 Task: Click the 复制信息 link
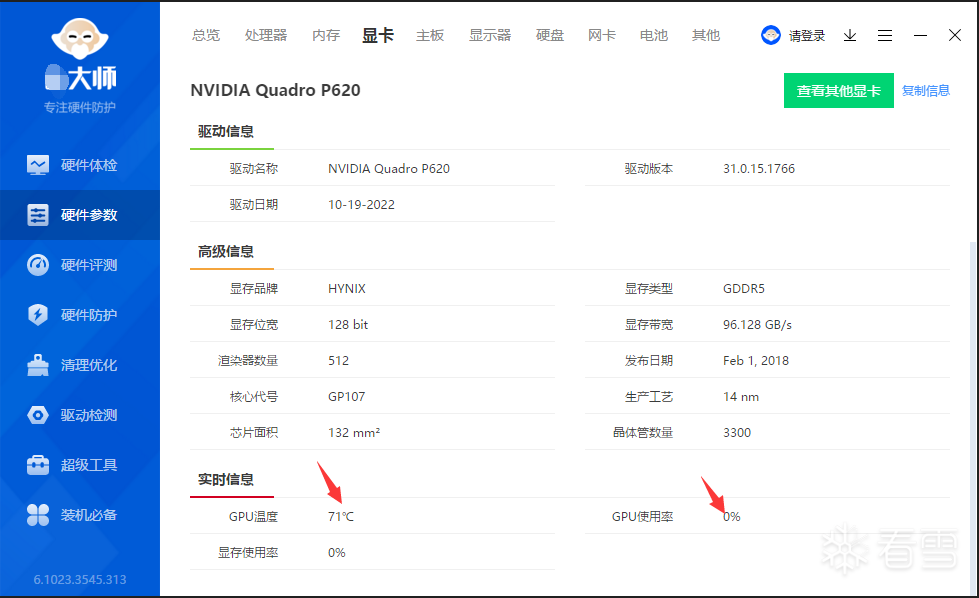[x=926, y=91]
